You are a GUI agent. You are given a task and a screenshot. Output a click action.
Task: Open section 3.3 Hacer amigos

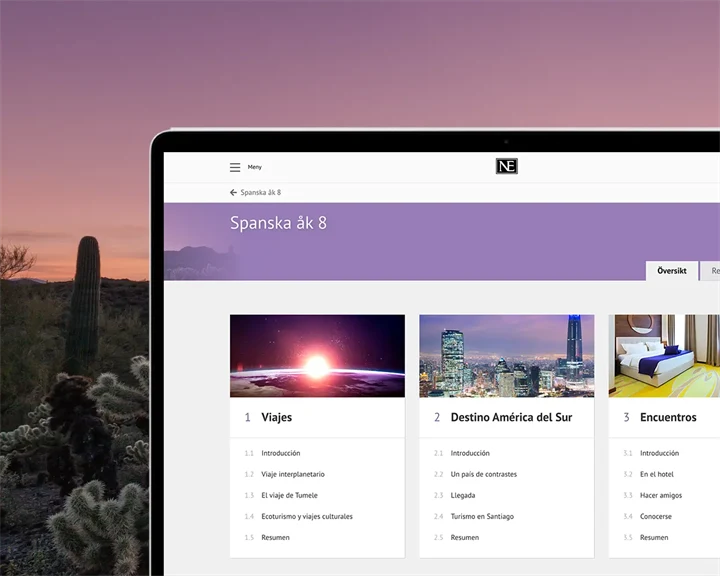coord(660,495)
